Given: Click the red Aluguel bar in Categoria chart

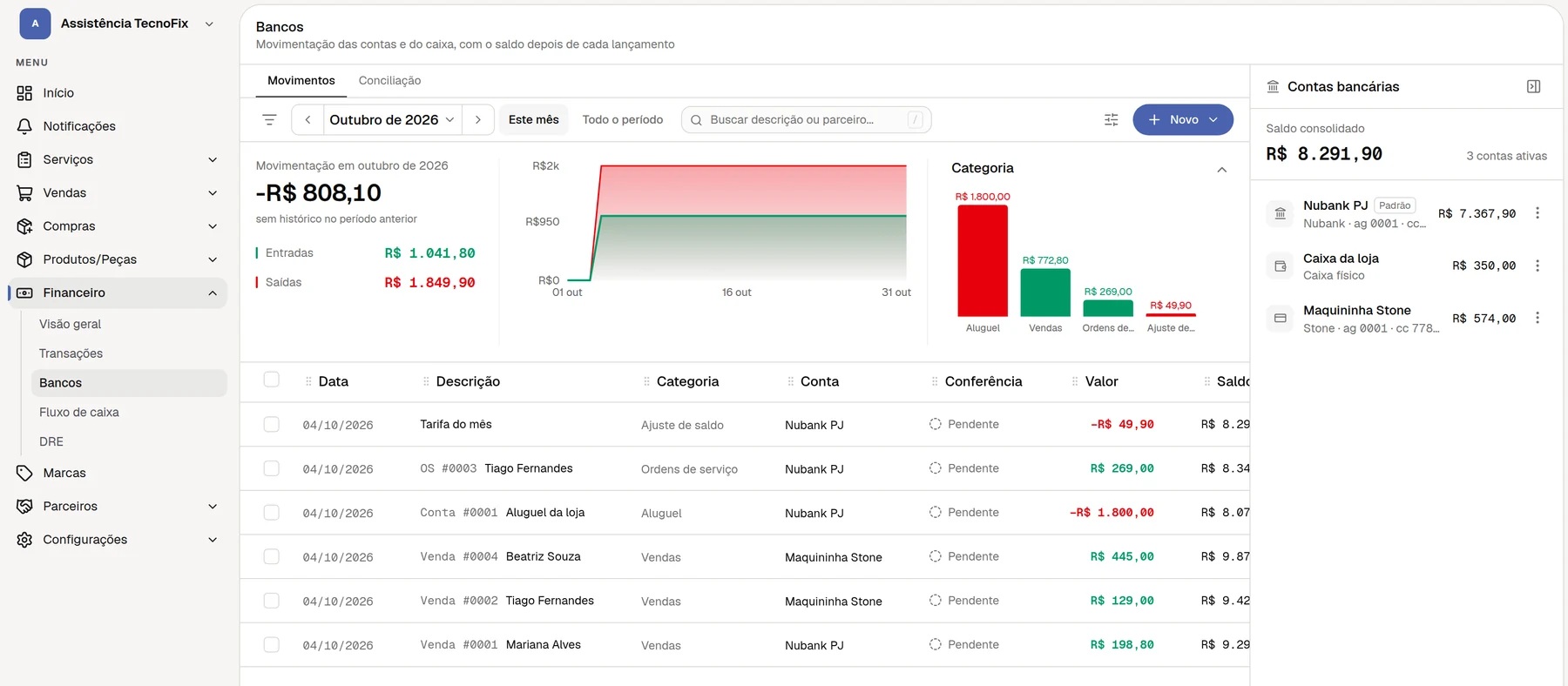Looking at the screenshot, I should coord(983,261).
